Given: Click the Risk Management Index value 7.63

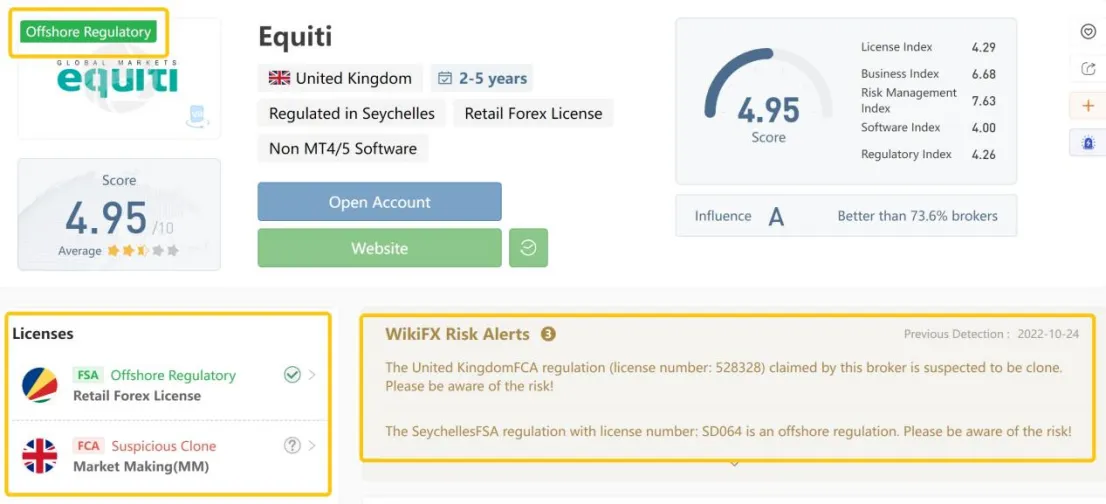Looking at the screenshot, I should coord(983,101).
